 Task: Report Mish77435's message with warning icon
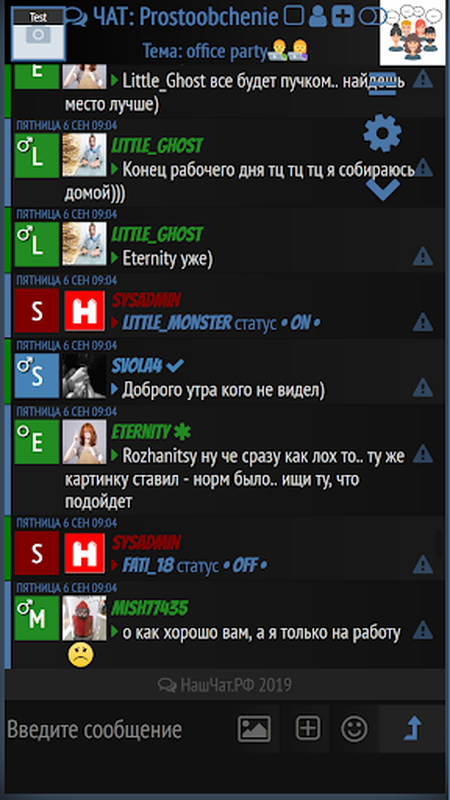(423, 630)
